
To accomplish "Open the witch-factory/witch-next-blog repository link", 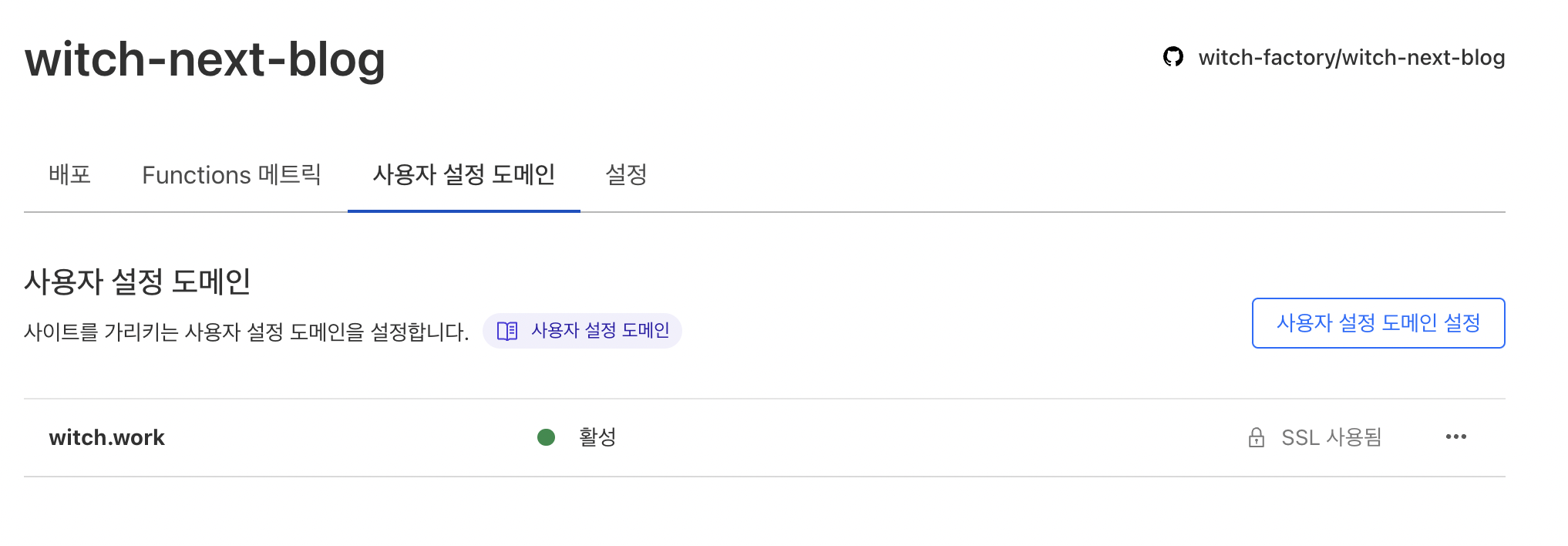I will [x=1351, y=58].
